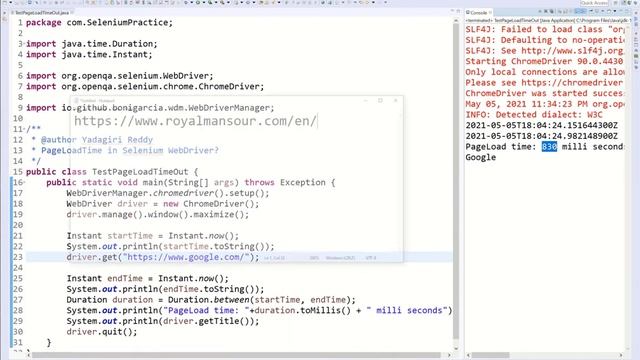
Task: Click the Console scroll-right arrow
Action: (x=621, y=356)
